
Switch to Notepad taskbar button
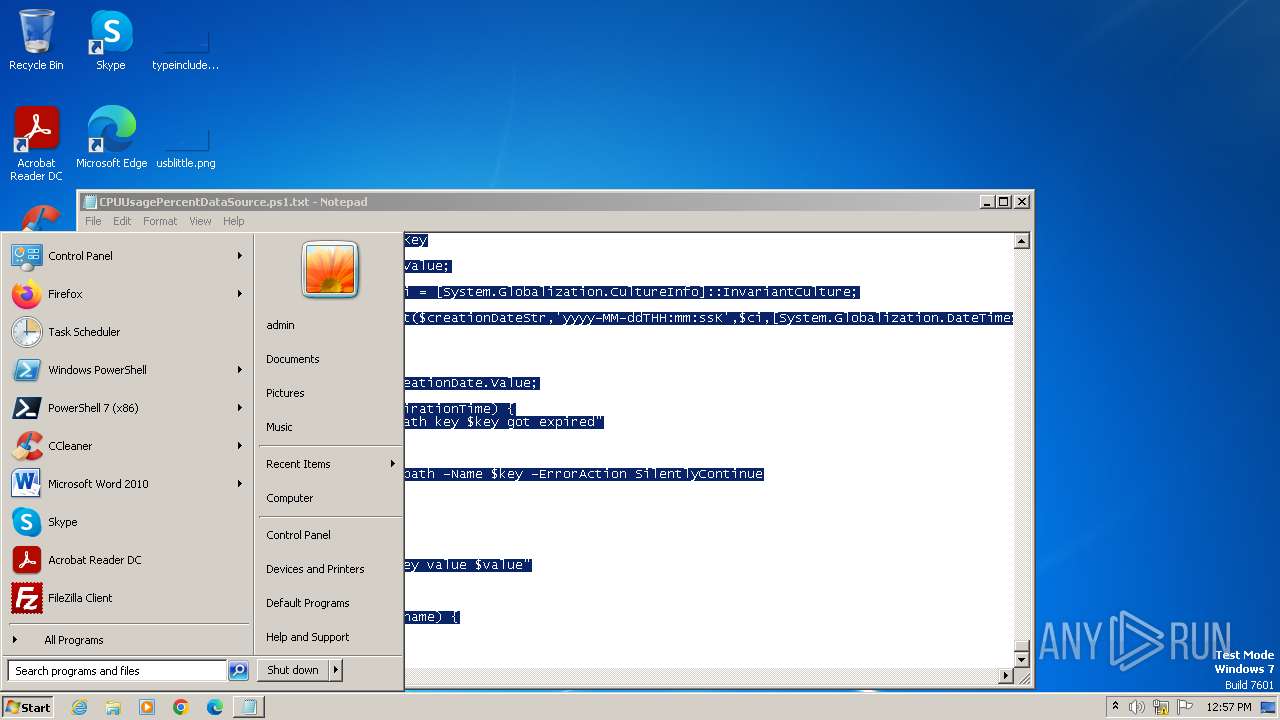(x=249, y=707)
